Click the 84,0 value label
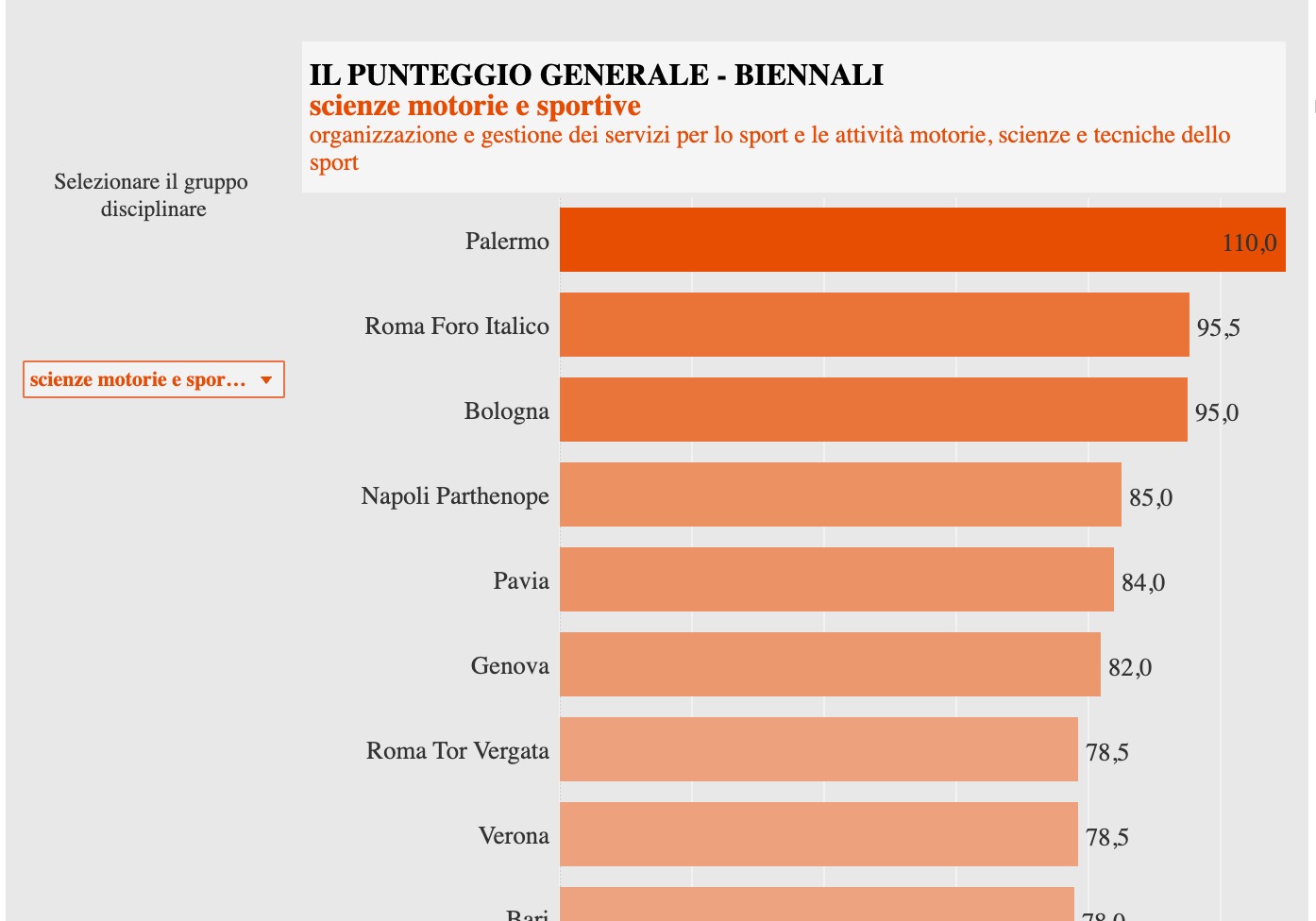This screenshot has height=921, width=1316. (1142, 583)
